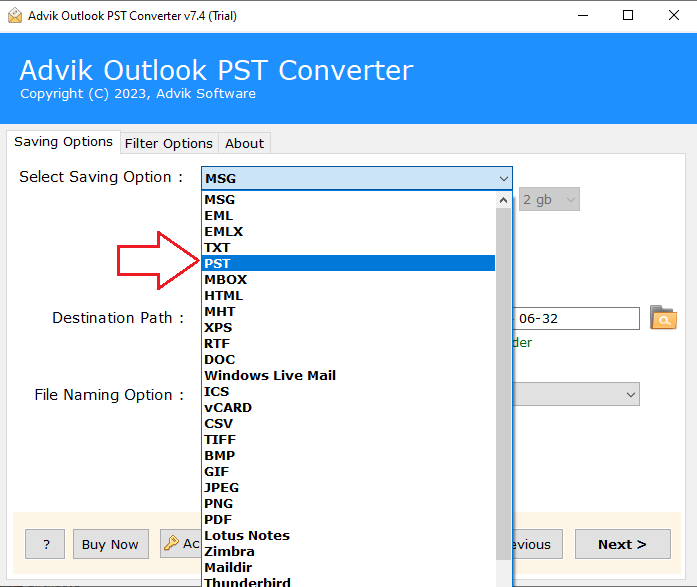The image size is (697, 587).
Task: Open the 2 gb split size dropdown
Action: click(x=549, y=199)
